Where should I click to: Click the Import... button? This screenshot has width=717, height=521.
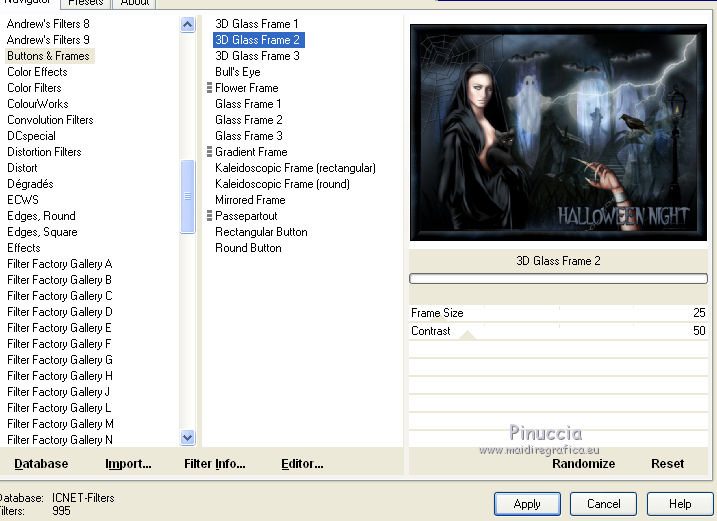click(x=128, y=464)
